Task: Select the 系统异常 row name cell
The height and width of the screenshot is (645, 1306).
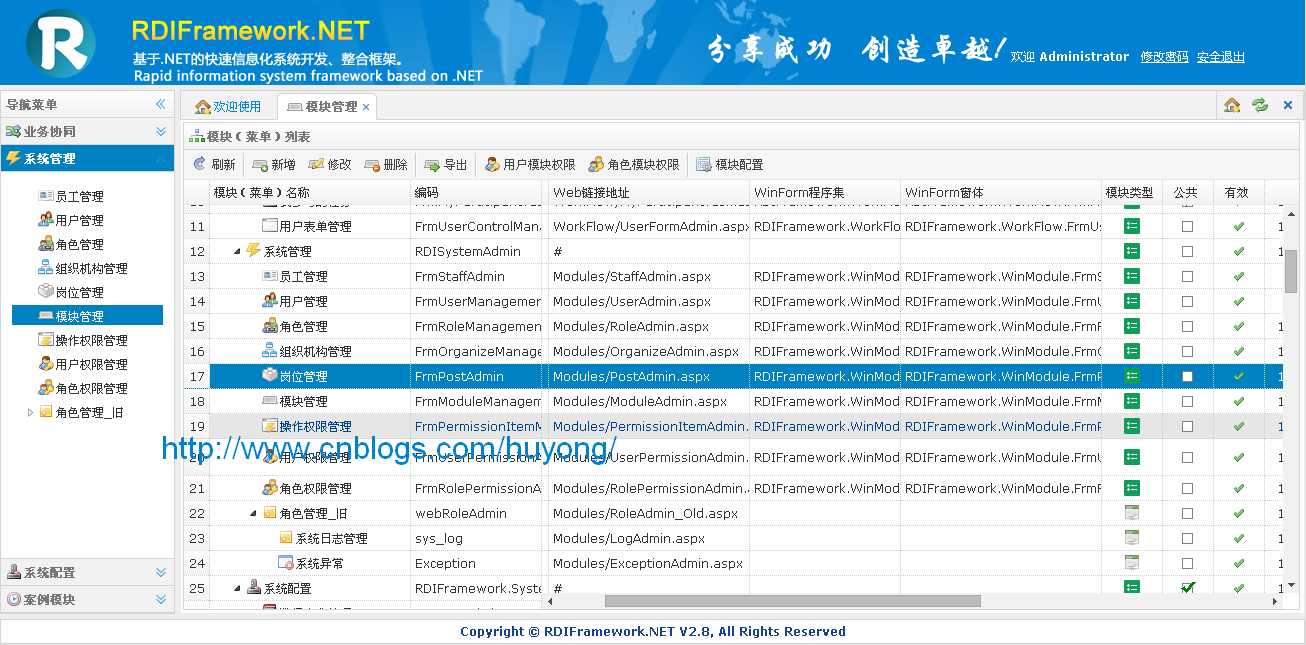Action: tap(310, 563)
